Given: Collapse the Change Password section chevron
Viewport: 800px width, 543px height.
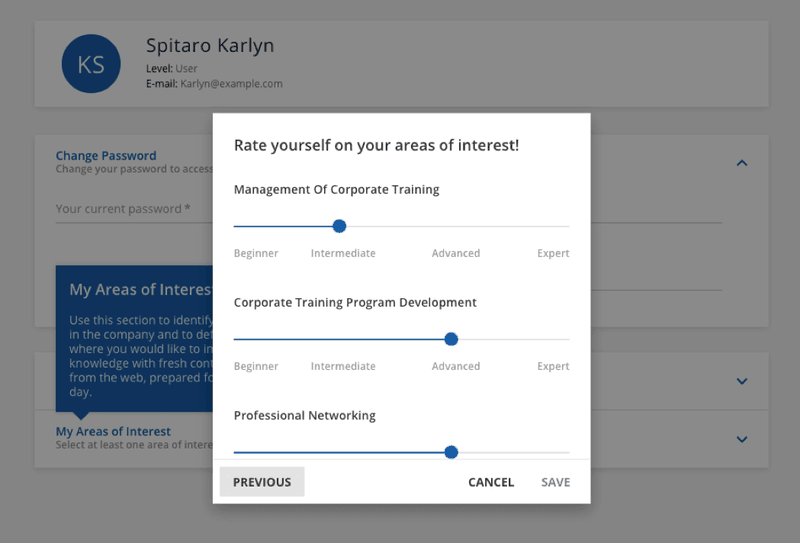Looking at the screenshot, I should [x=742, y=163].
